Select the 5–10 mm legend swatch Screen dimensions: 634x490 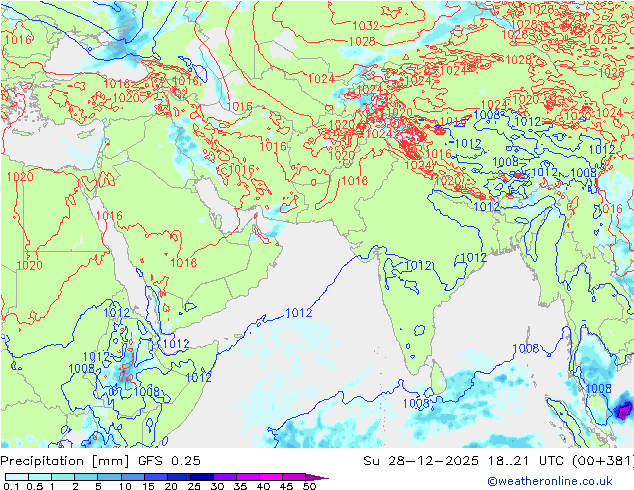coord(109,477)
